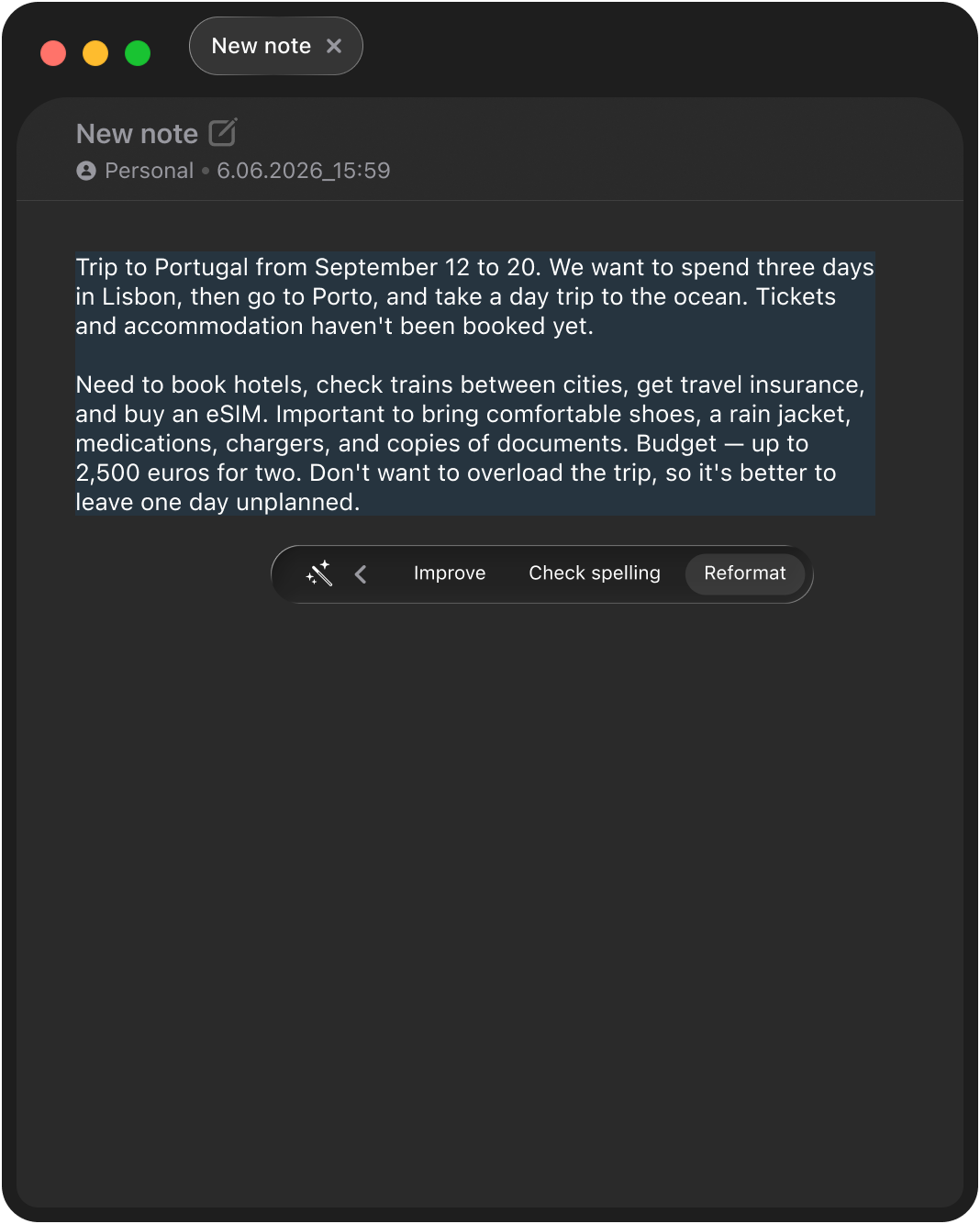Apply the Reformat action
Screen dimensions: 980x1224
click(x=745, y=573)
